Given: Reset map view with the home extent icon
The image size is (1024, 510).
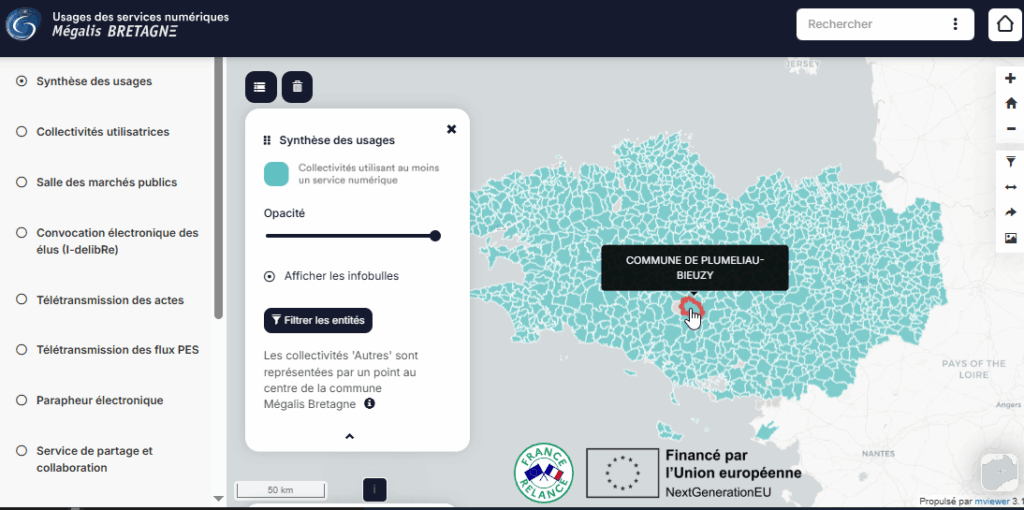Looking at the screenshot, I should [x=1010, y=103].
